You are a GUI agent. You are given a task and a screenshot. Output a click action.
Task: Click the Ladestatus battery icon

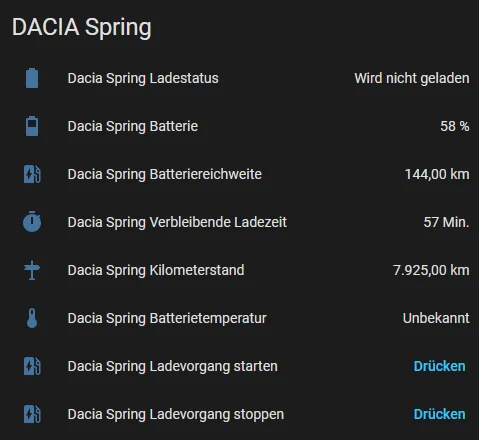pyautogui.click(x=32, y=78)
